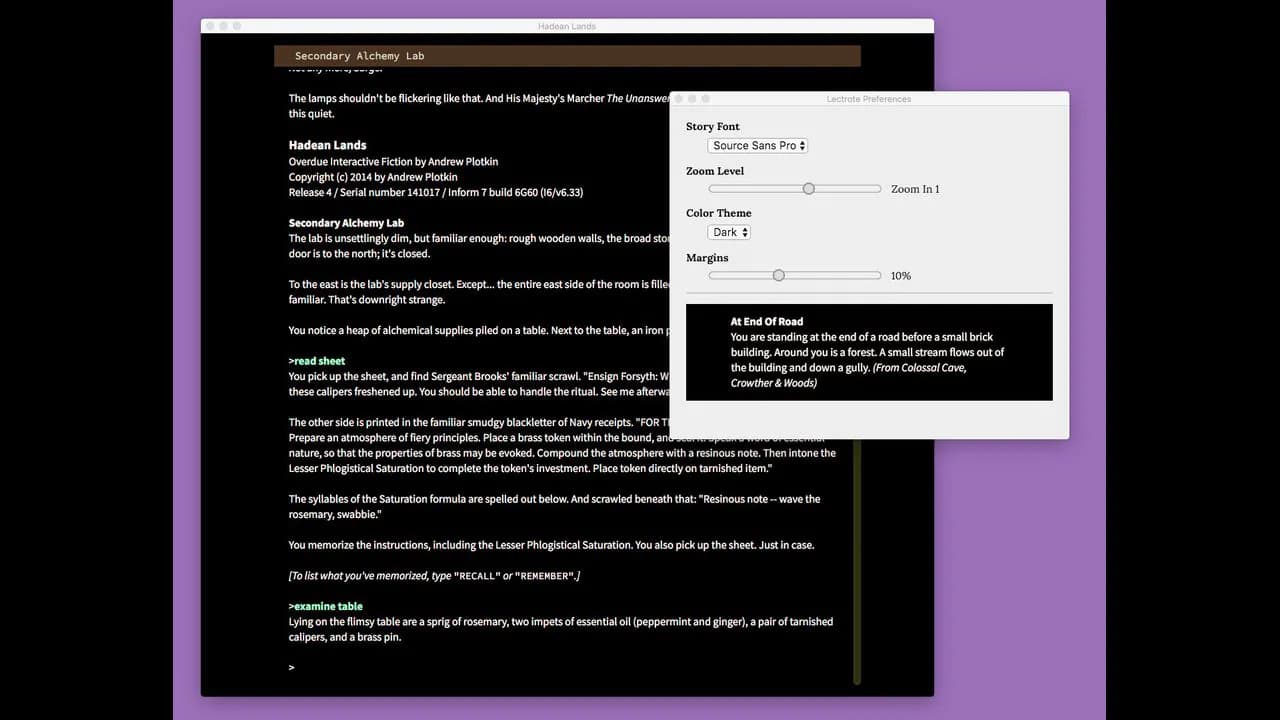Image resolution: width=1280 pixels, height=720 pixels.
Task: Click the "Hadean Lands" title bar text
Action: point(567,26)
